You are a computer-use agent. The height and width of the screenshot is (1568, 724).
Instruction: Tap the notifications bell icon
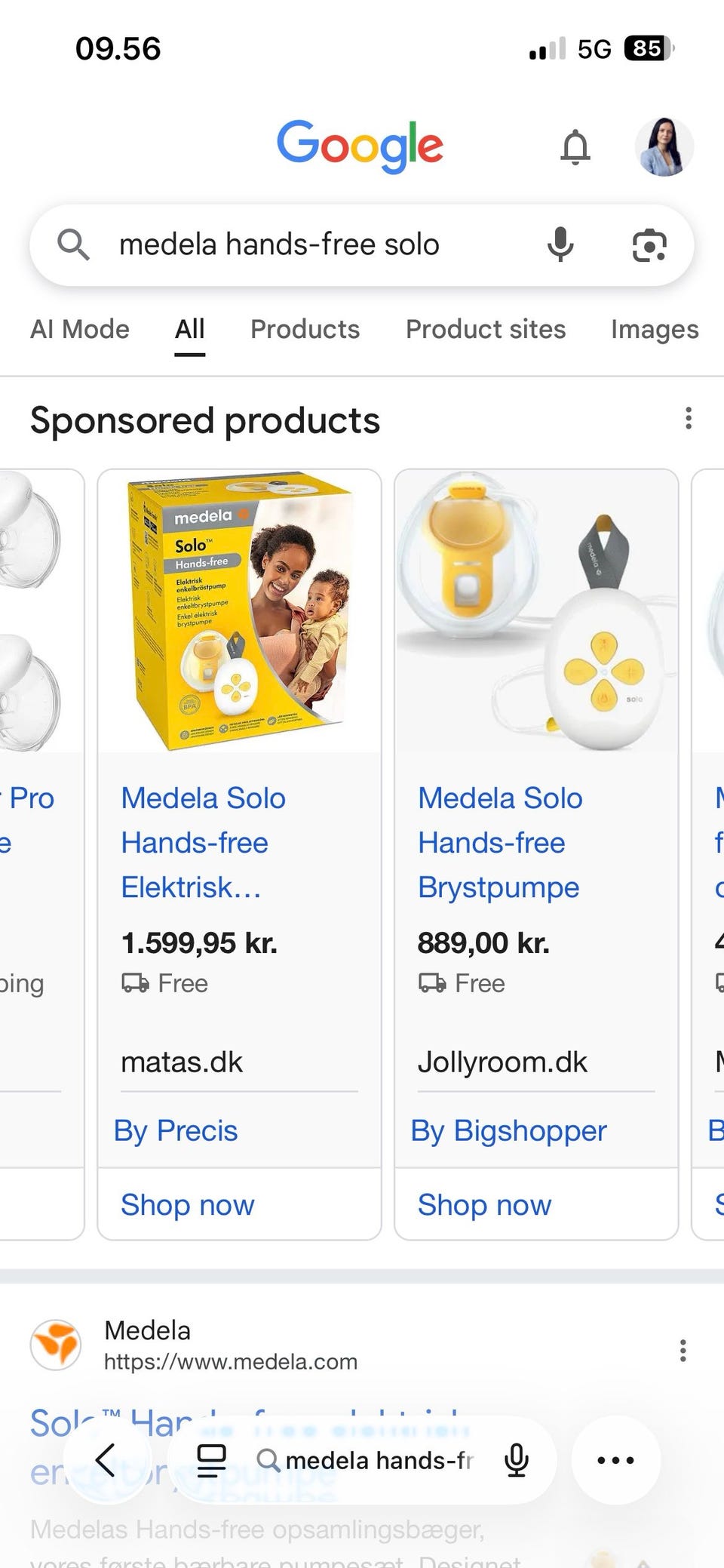click(575, 146)
